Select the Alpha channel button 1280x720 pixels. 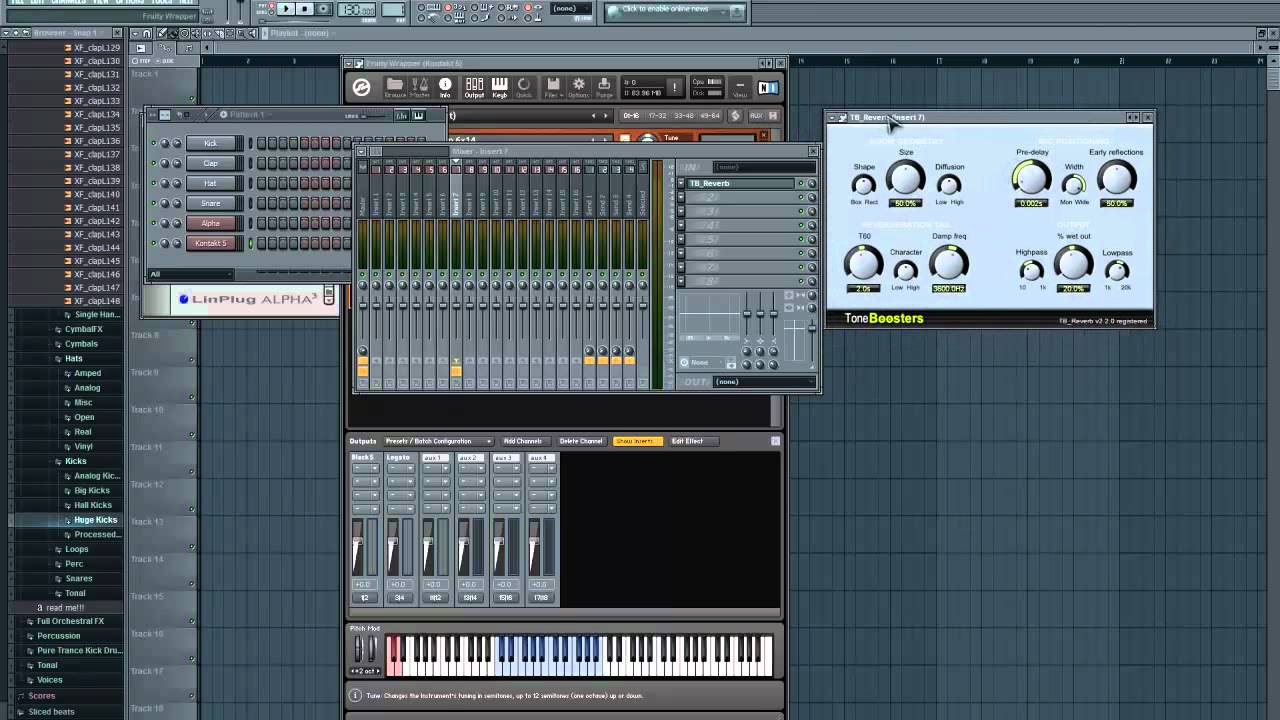coord(210,223)
